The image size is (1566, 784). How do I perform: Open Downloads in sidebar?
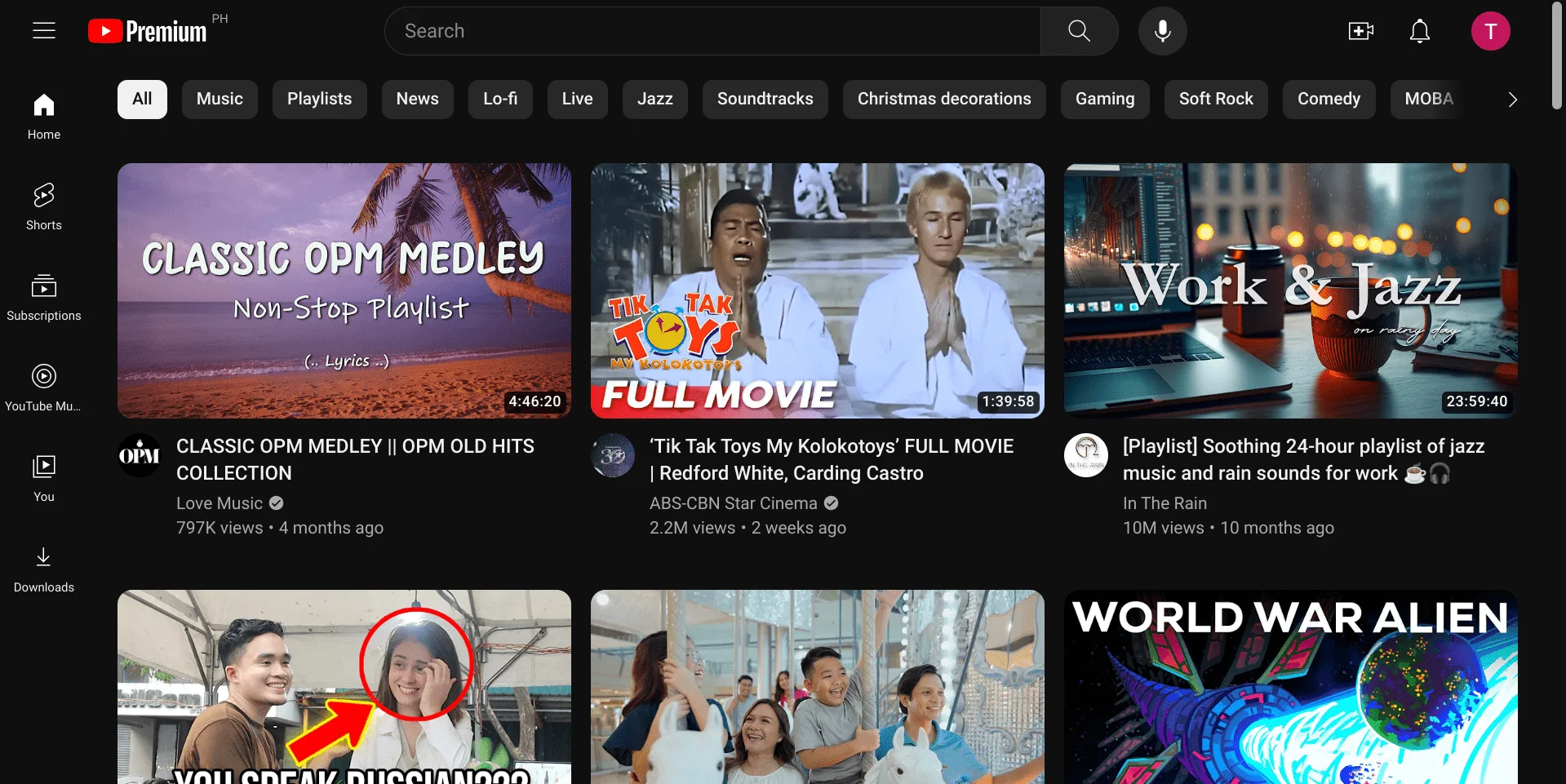[44, 569]
